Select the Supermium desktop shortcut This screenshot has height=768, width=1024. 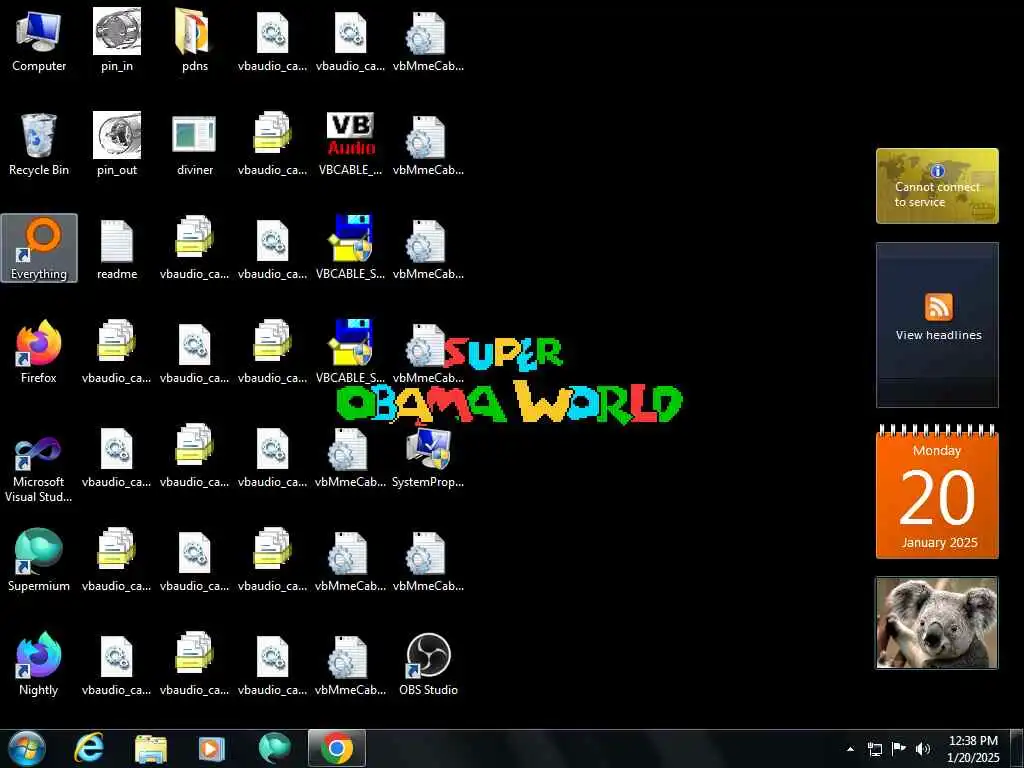pyautogui.click(x=39, y=560)
